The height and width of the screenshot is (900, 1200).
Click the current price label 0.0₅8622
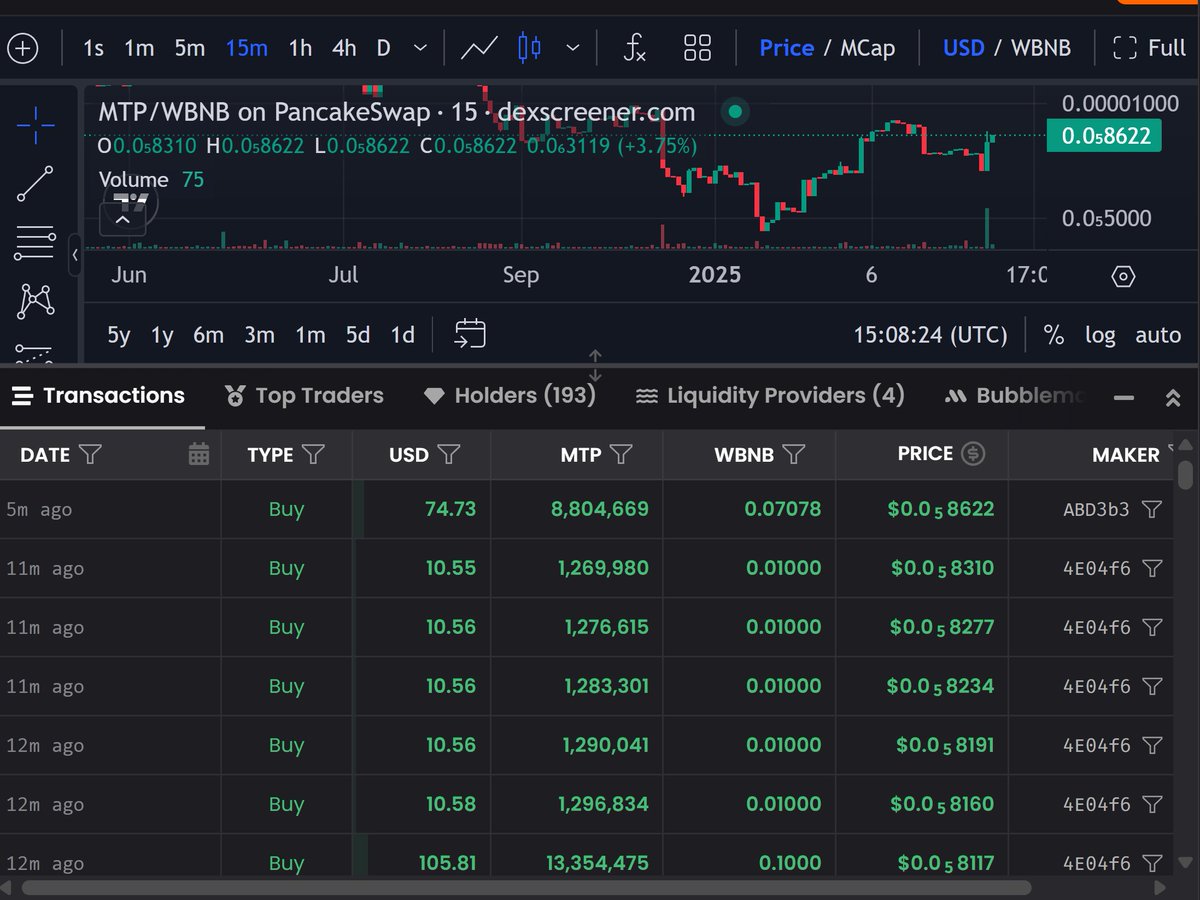[1104, 136]
